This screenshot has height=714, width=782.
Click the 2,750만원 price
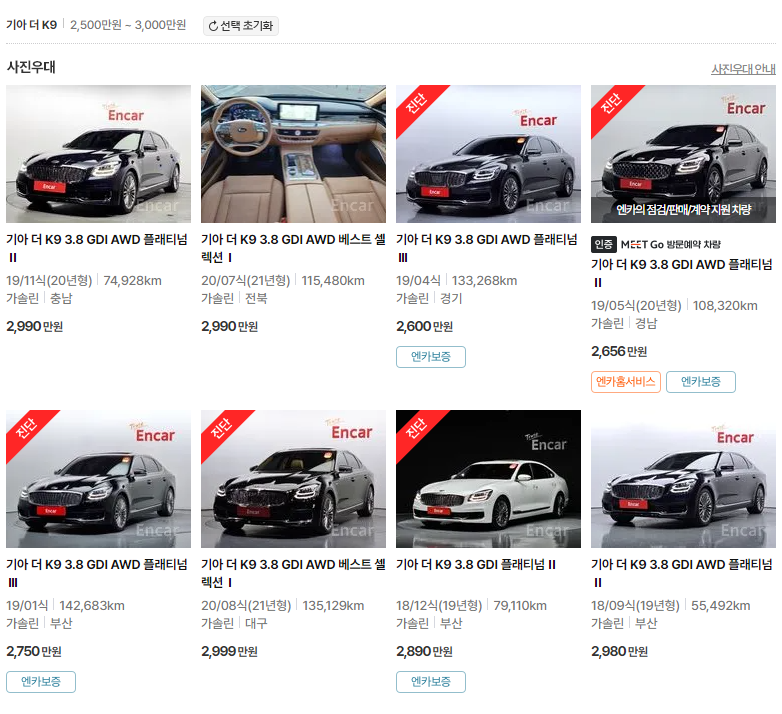(x=34, y=652)
